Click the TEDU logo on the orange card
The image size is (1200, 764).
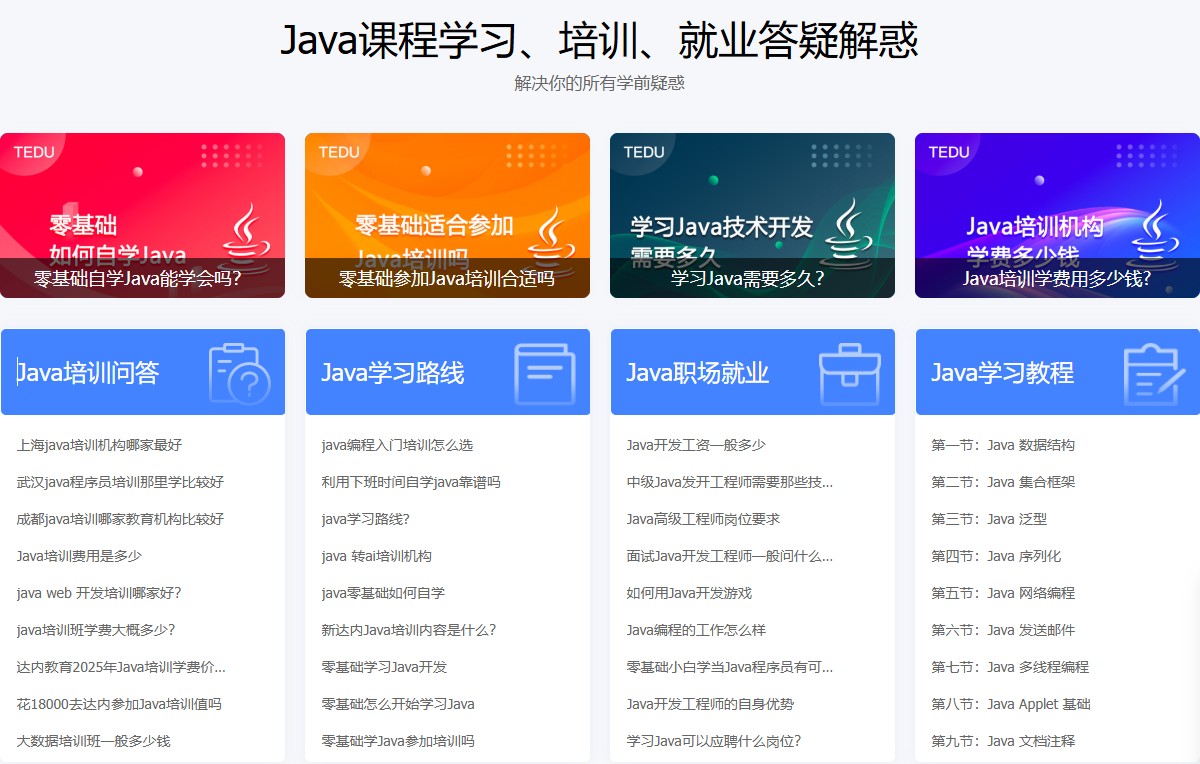(x=338, y=152)
